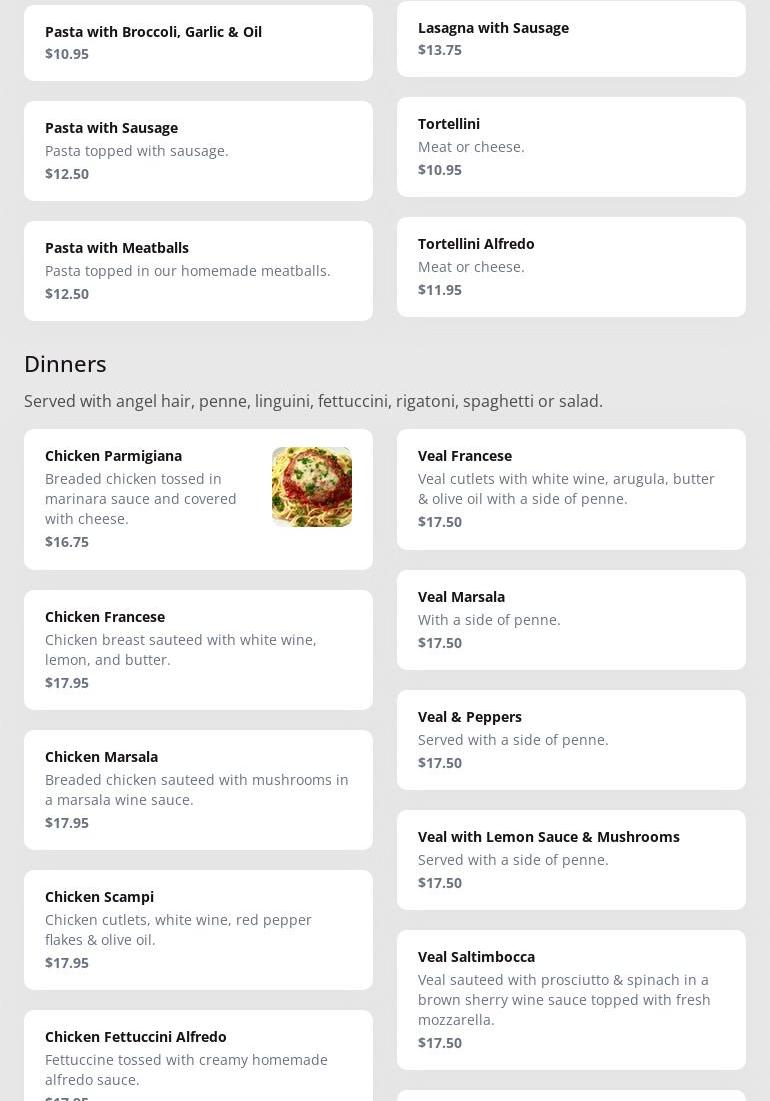Pick the Pasta with Meatballs card
770x1101 pixels.
(198, 270)
